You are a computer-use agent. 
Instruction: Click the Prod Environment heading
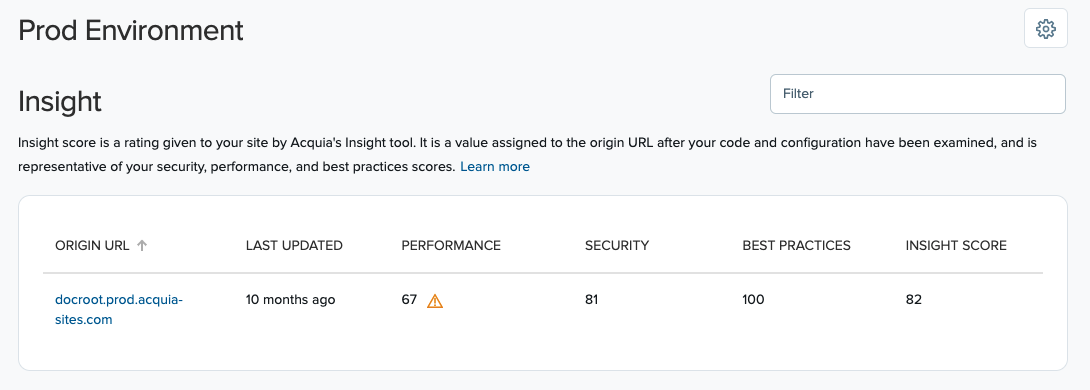click(x=131, y=31)
